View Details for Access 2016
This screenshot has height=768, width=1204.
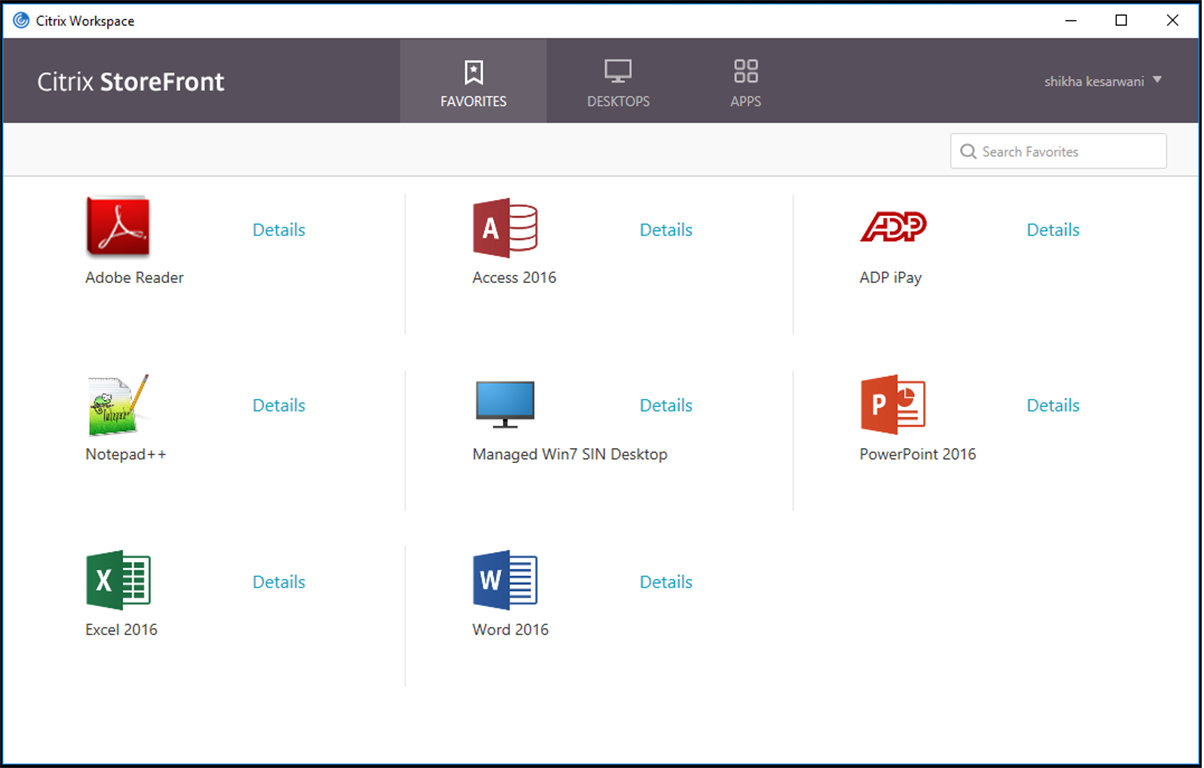pos(666,229)
